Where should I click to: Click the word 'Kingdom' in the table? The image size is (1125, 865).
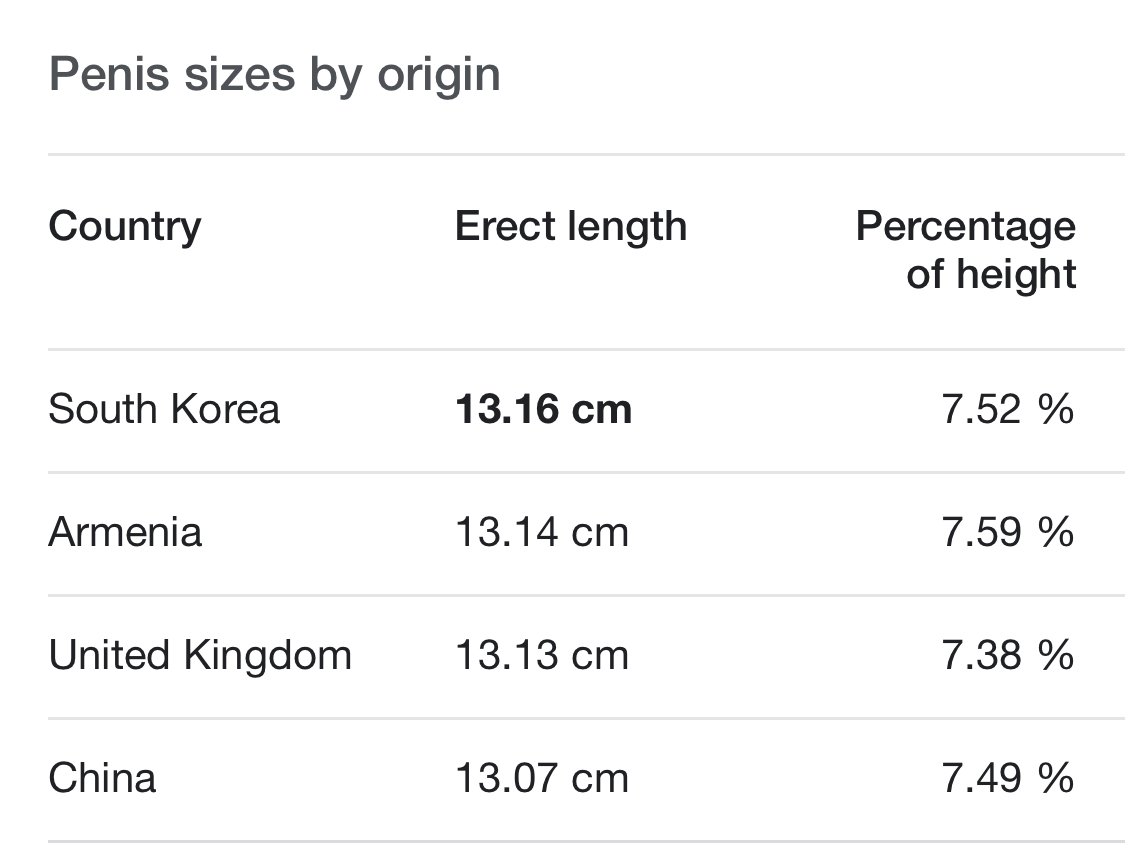(268, 656)
